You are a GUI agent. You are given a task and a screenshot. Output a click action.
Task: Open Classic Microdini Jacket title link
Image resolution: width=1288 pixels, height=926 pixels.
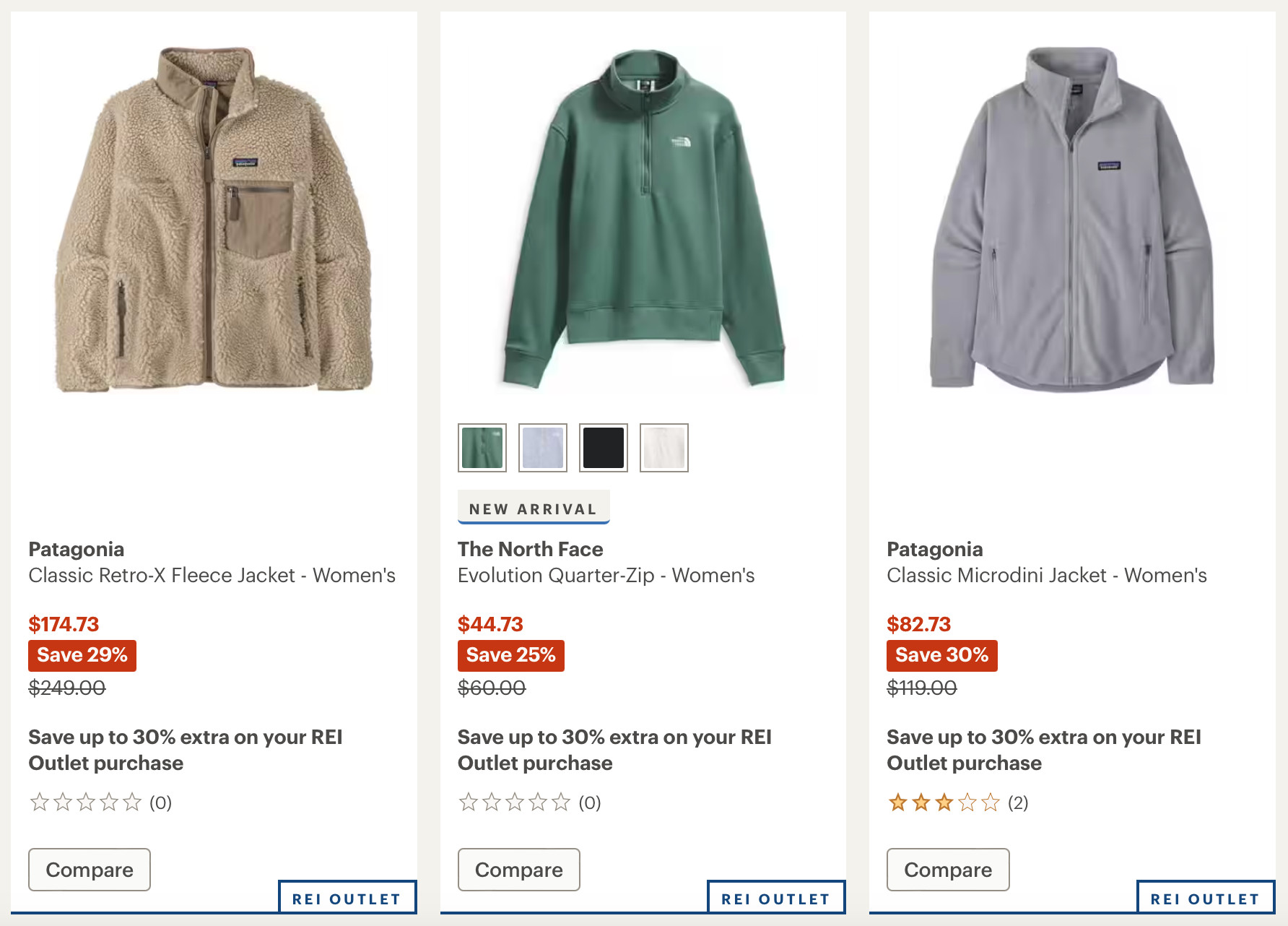pyautogui.click(x=1046, y=575)
